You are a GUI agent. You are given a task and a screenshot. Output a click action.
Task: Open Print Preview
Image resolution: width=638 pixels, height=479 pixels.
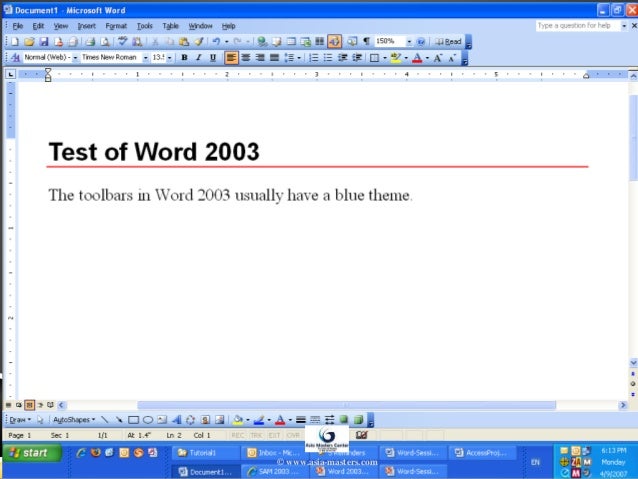click(105, 42)
